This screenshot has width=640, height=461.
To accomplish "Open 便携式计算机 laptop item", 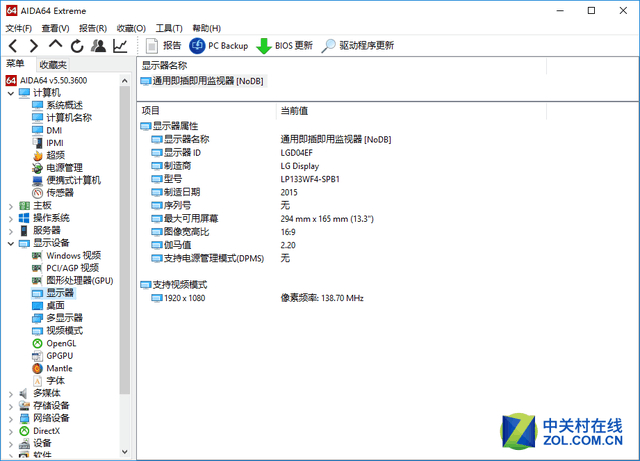I will point(67,180).
